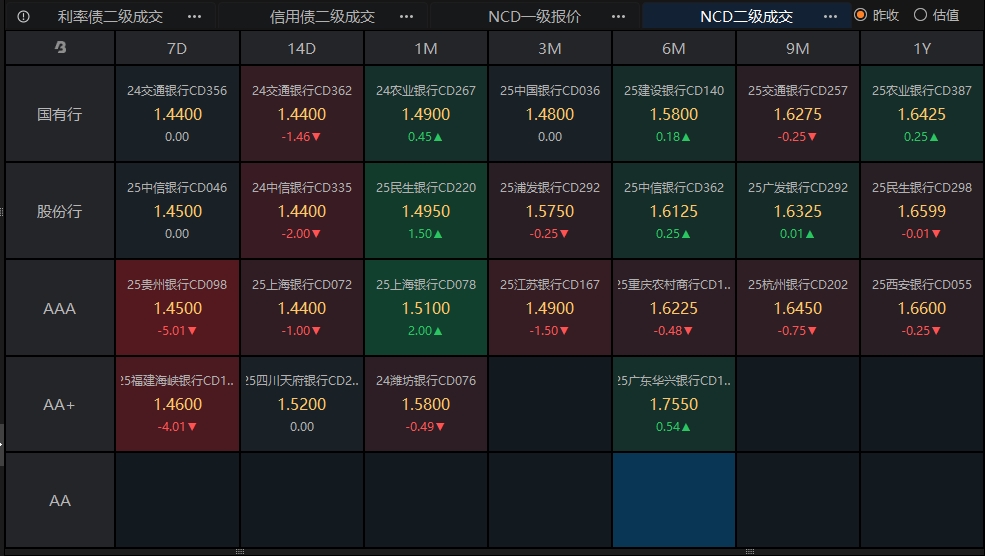Image resolution: width=985 pixels, height=556 pixels.
Task: Open the more options of 利率债二级成交 tab
Action: [x=195, y=16]
